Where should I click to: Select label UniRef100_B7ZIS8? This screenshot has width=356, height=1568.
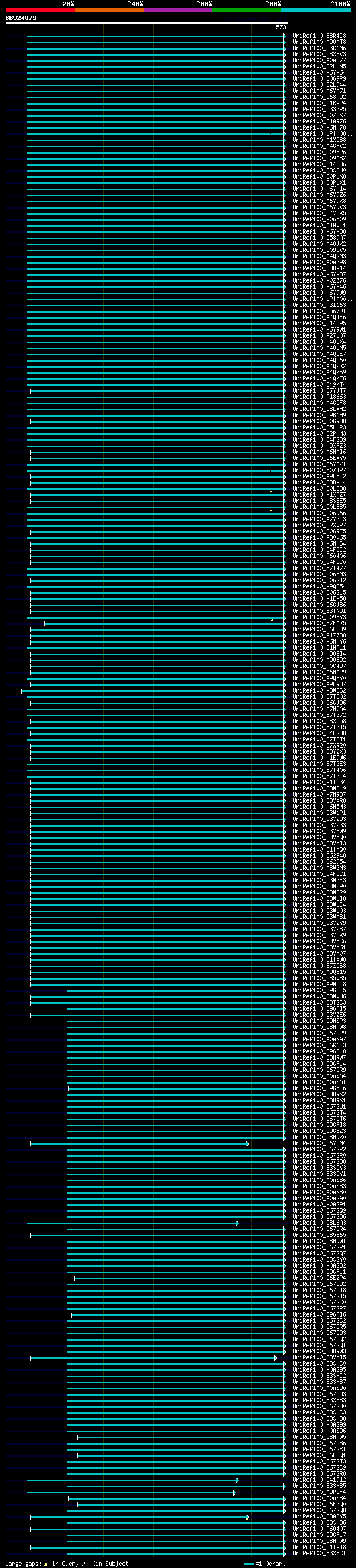pos(319,966)
